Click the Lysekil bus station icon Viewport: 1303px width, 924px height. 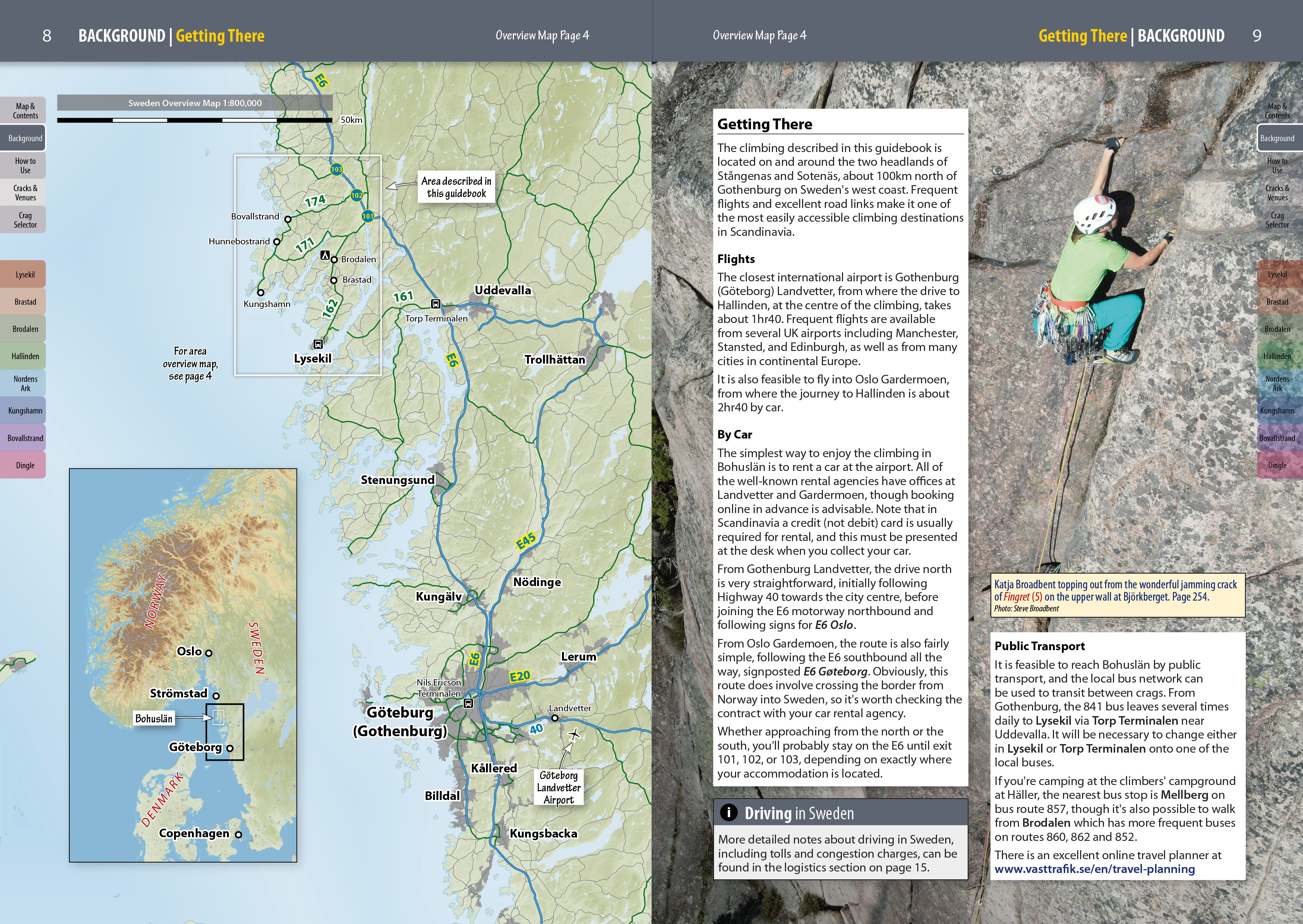pos(318,344)
